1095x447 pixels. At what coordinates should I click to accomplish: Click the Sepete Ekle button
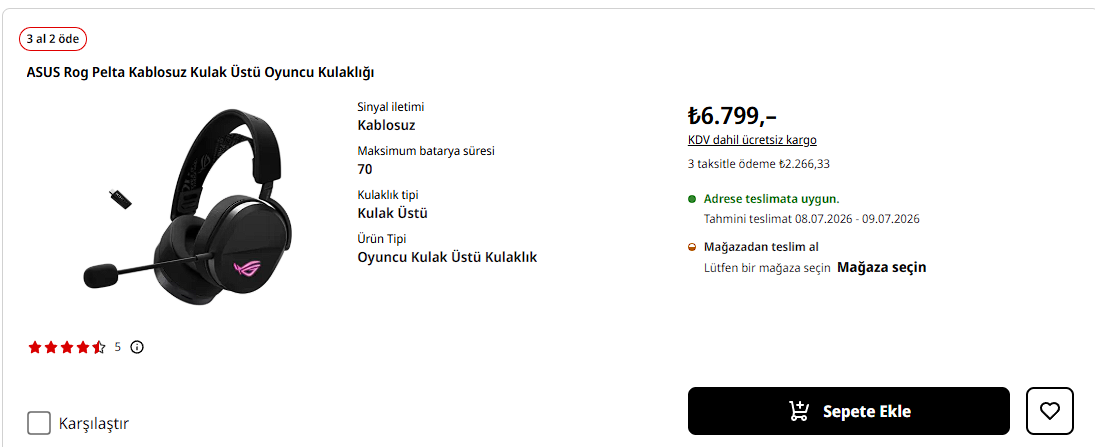[848, 411]
